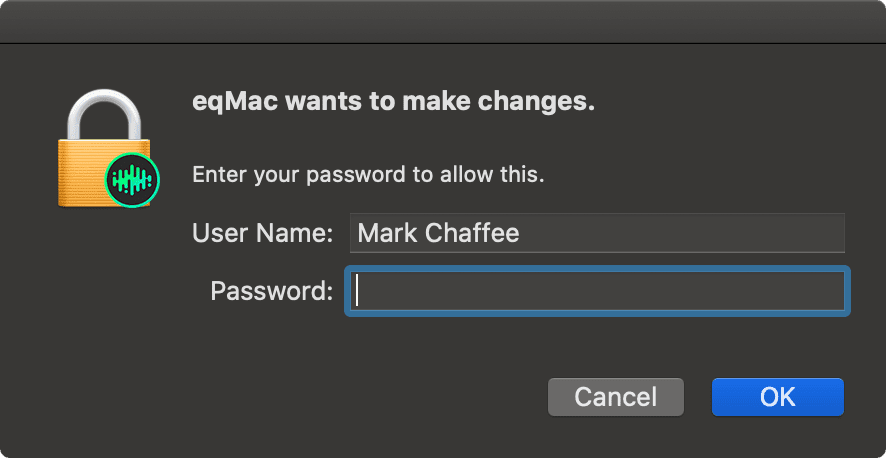
Task: Place the cursor in the empty password box
Action: 597,291
